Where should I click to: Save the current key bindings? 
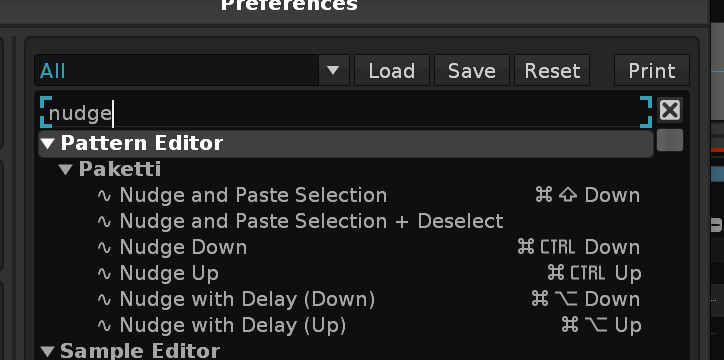pos(472,70)
